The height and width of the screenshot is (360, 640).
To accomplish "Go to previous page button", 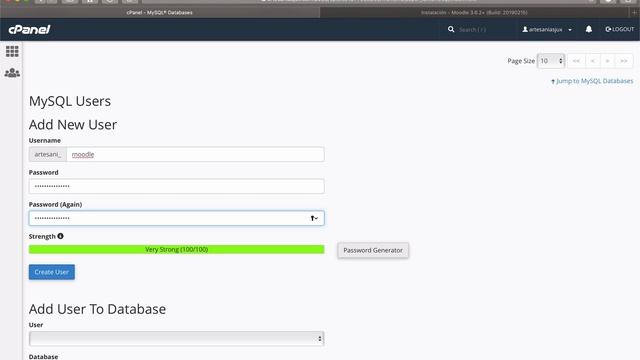I will [x=593, y=61].
